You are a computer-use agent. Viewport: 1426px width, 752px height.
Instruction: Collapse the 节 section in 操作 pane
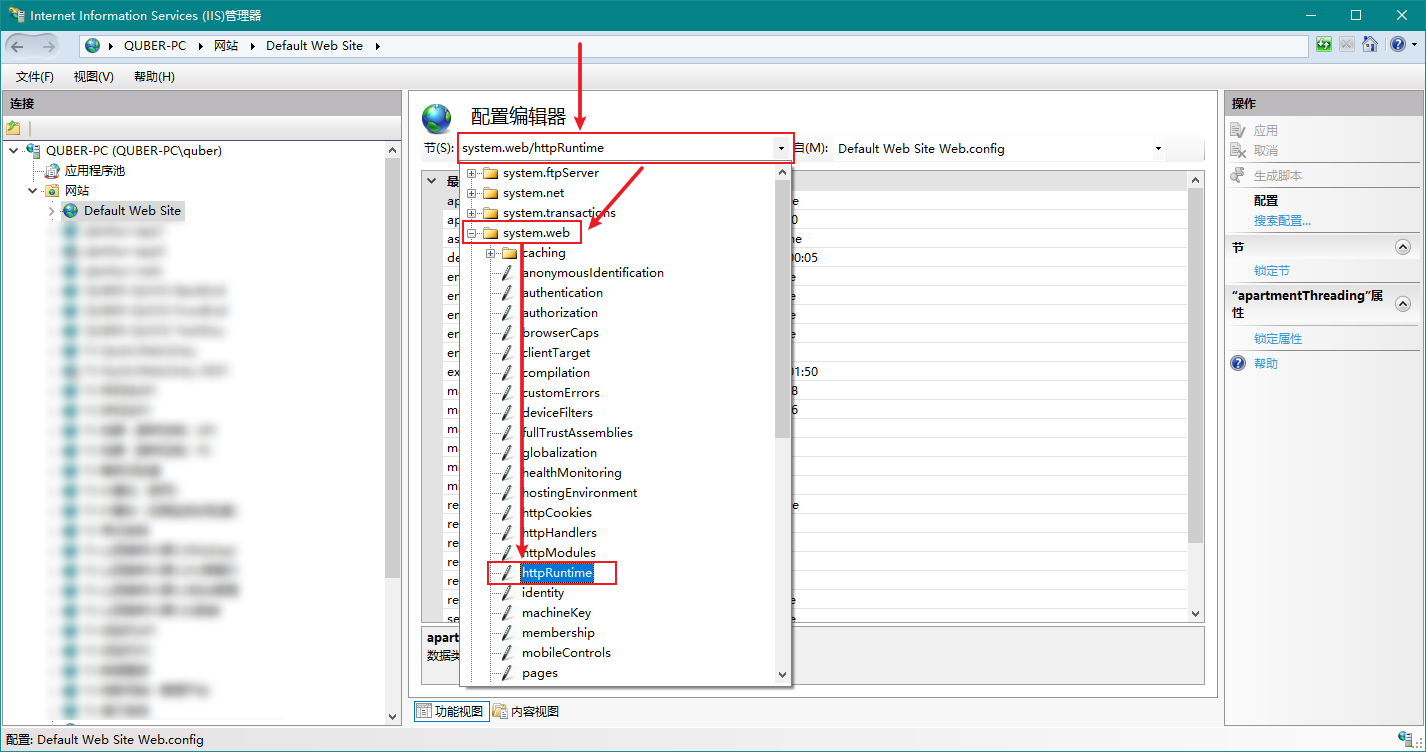1403,245
